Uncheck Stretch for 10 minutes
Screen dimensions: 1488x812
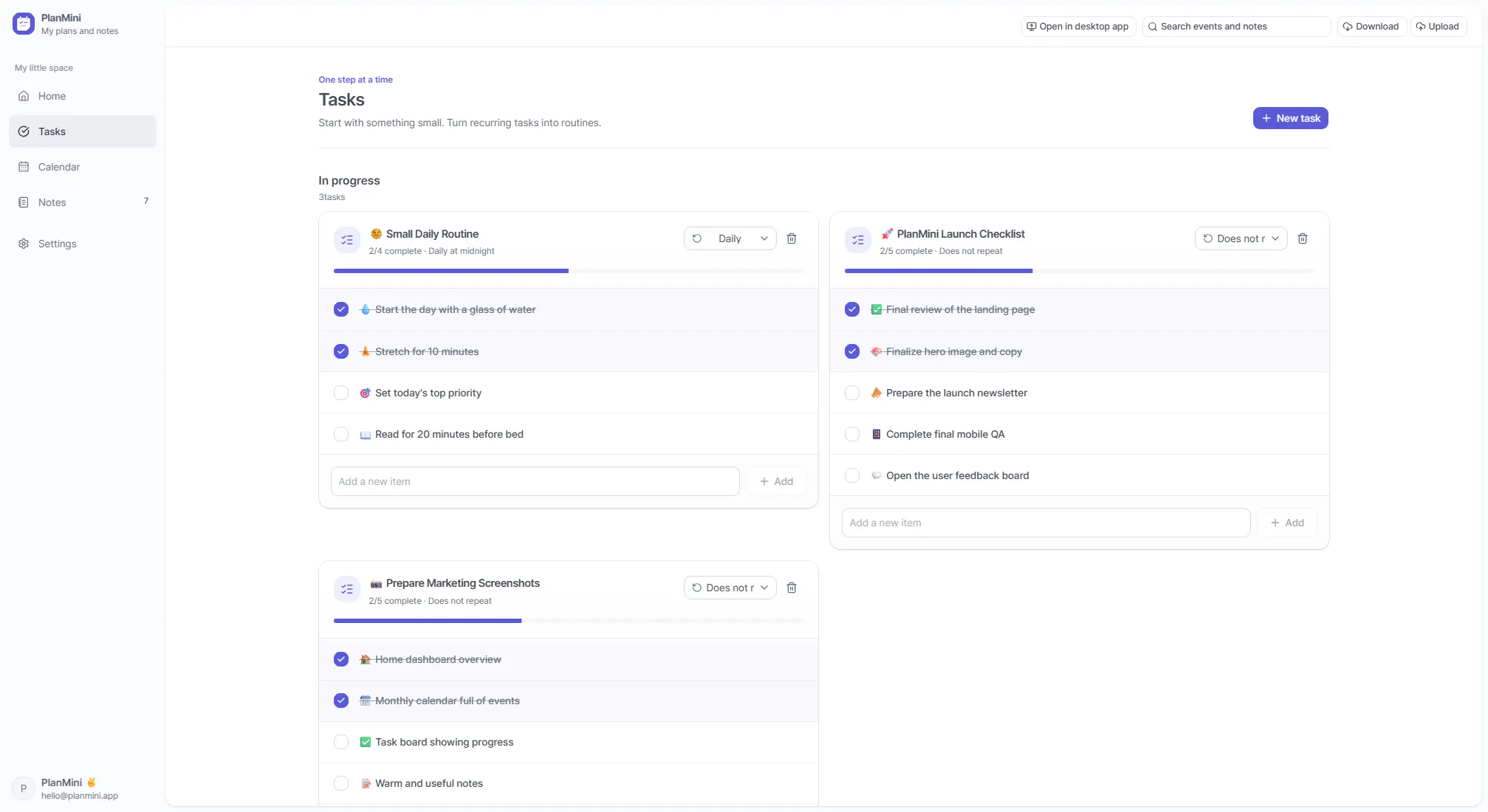341,351
